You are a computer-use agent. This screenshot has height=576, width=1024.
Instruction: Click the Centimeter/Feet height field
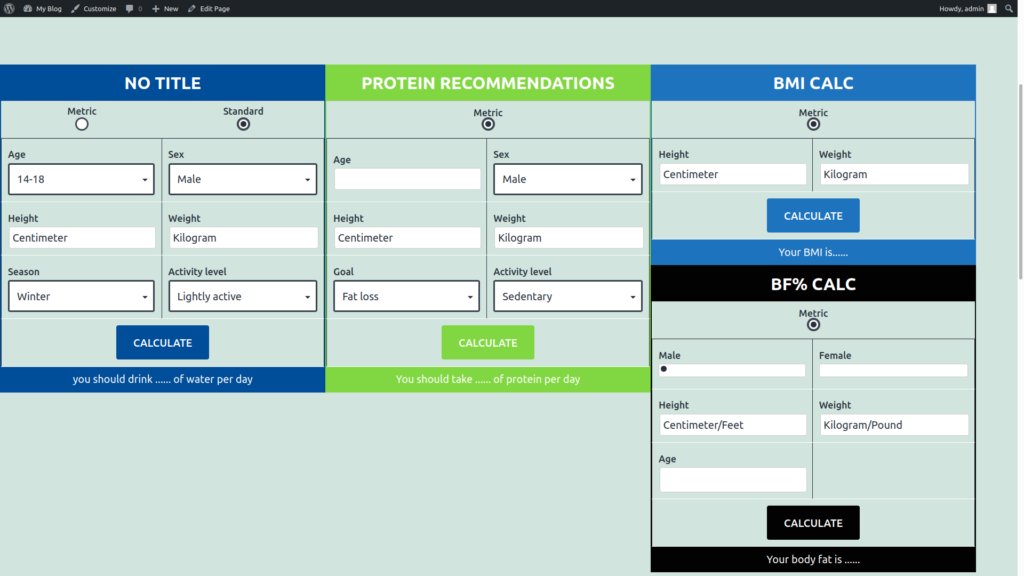[x=732, y=424]
